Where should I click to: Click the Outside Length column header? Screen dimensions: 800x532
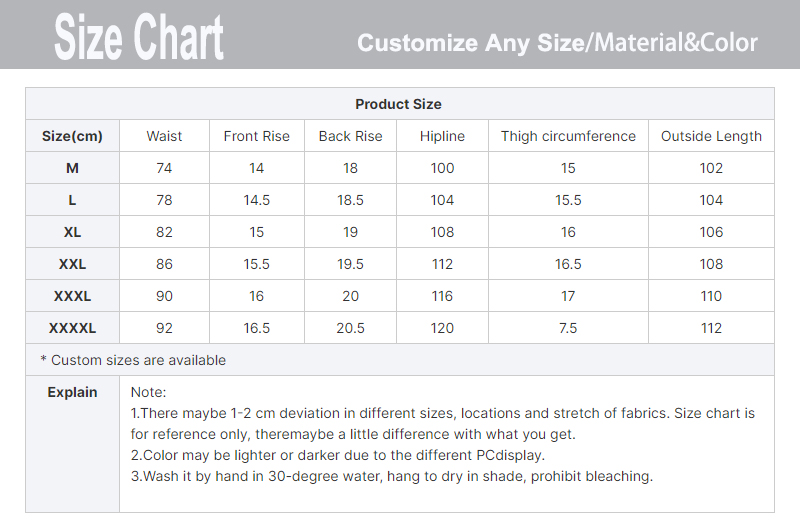711,136
